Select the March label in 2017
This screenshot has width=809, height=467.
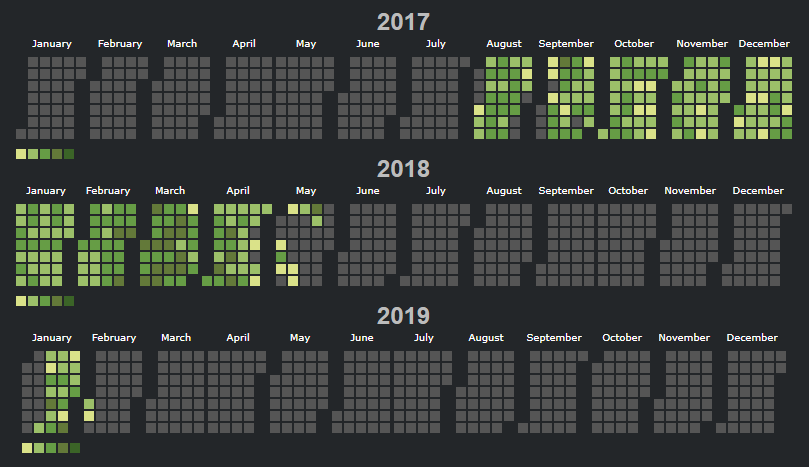coord(182,44)
